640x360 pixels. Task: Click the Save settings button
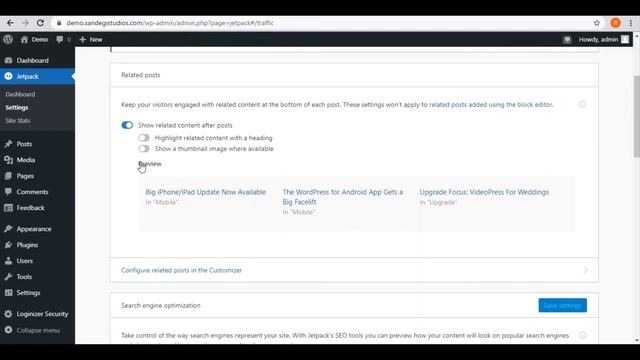562,305
